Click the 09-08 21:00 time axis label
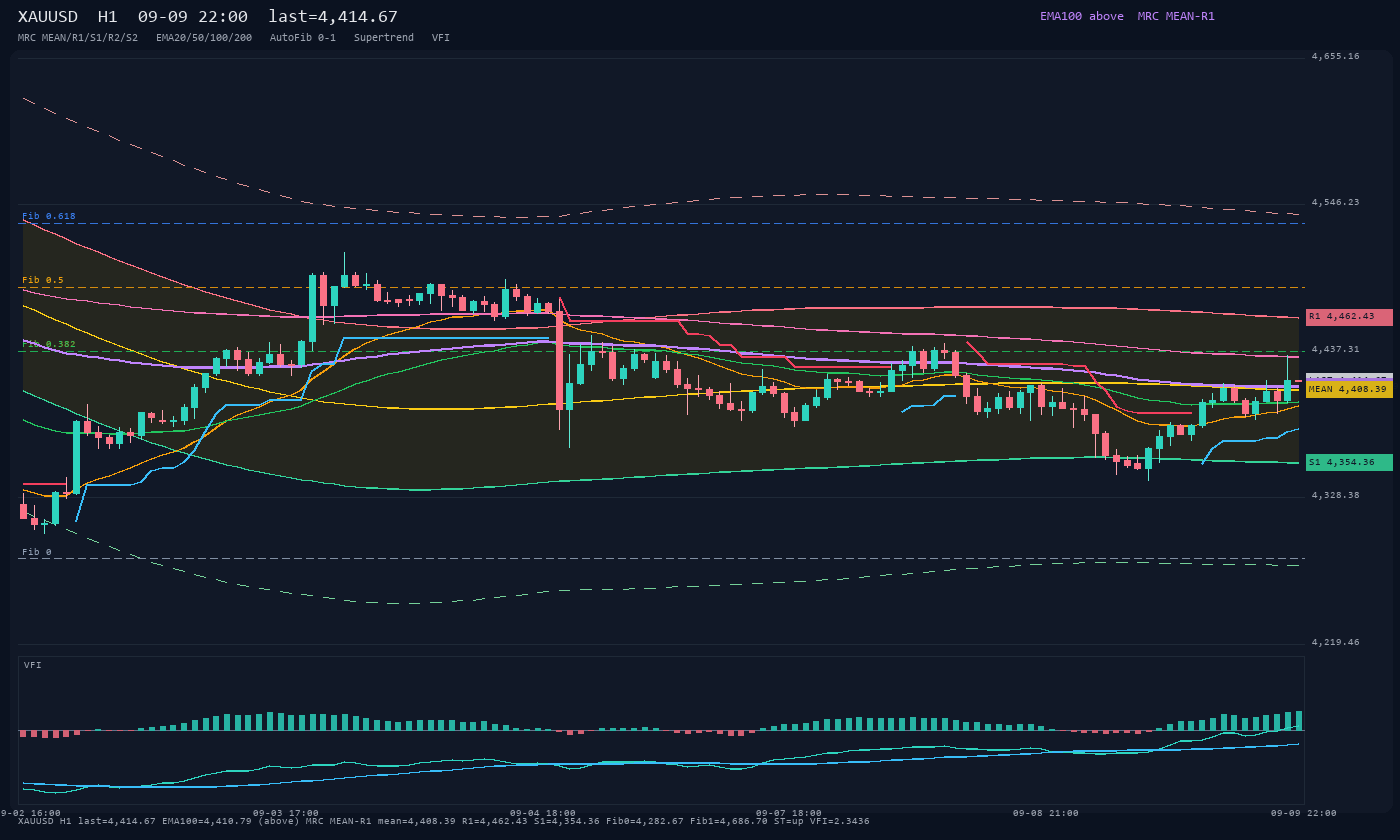Image resolution: width=1400 pixels, height=840 pixels. point(1046,813)
